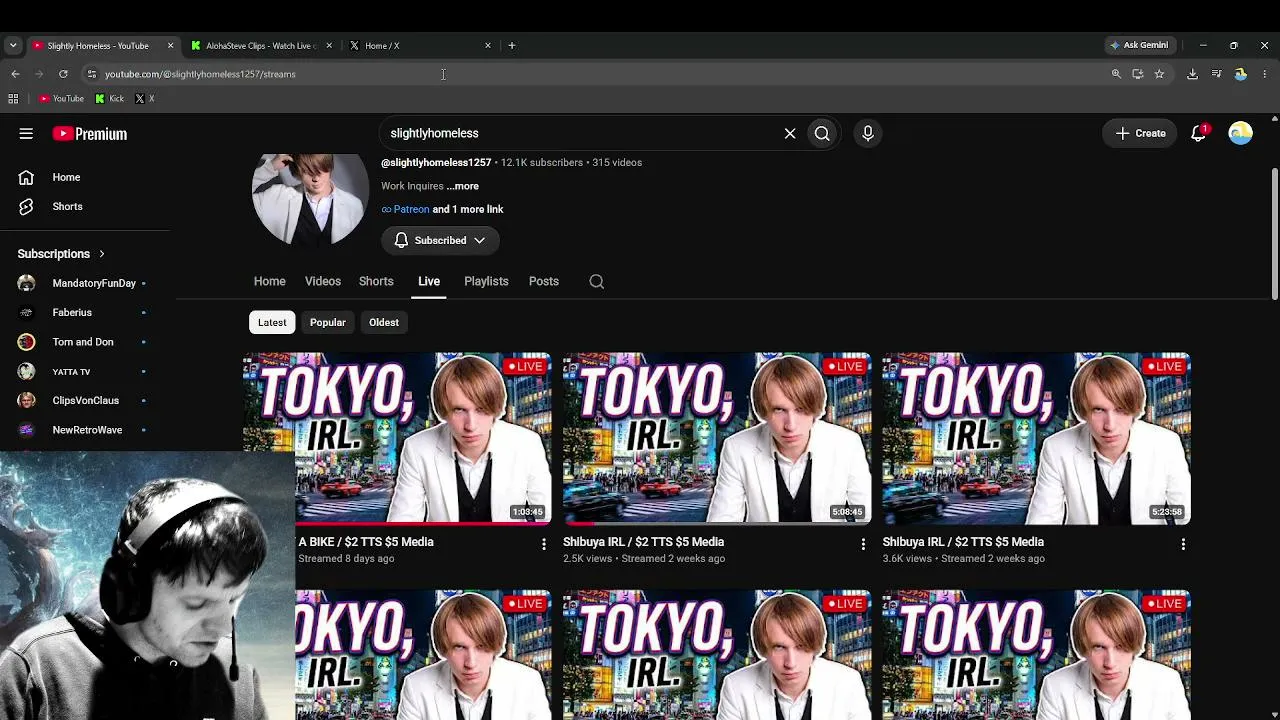Open the stream thumbnail with 5:08:45 duration

tap(717, 438)
